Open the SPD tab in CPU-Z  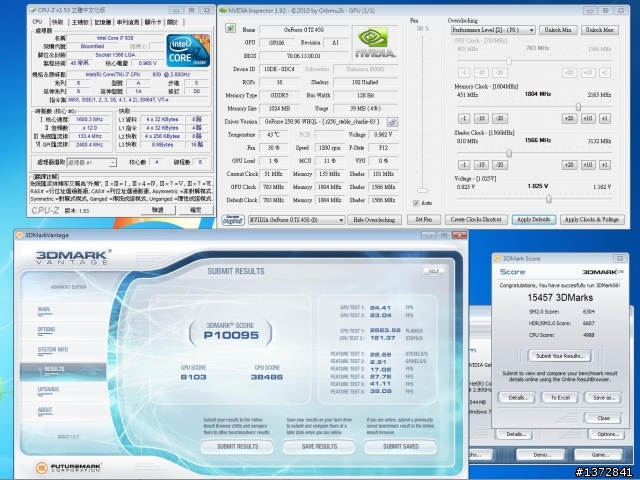127,22
